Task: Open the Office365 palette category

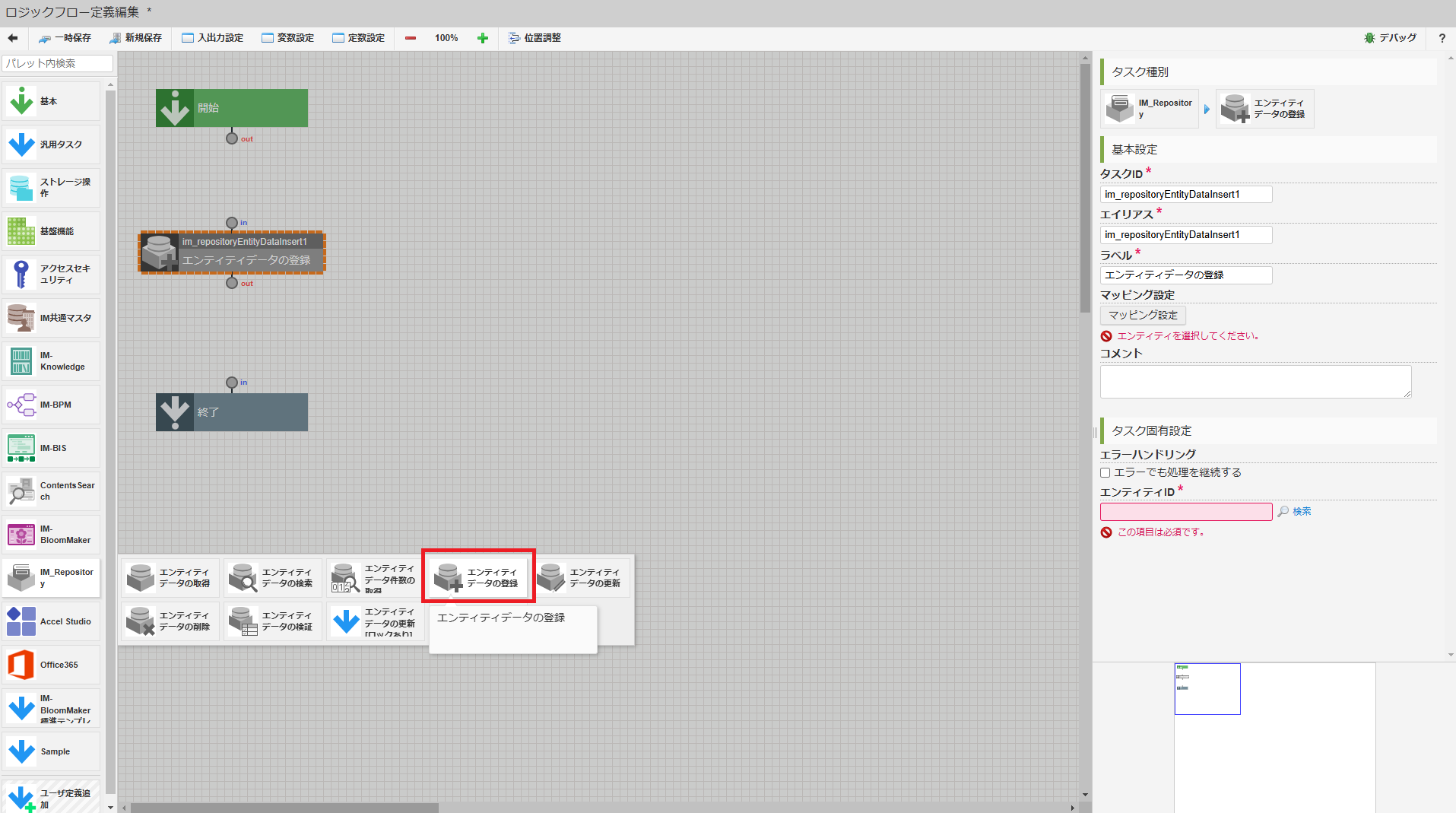Action: tap(51, 664)
